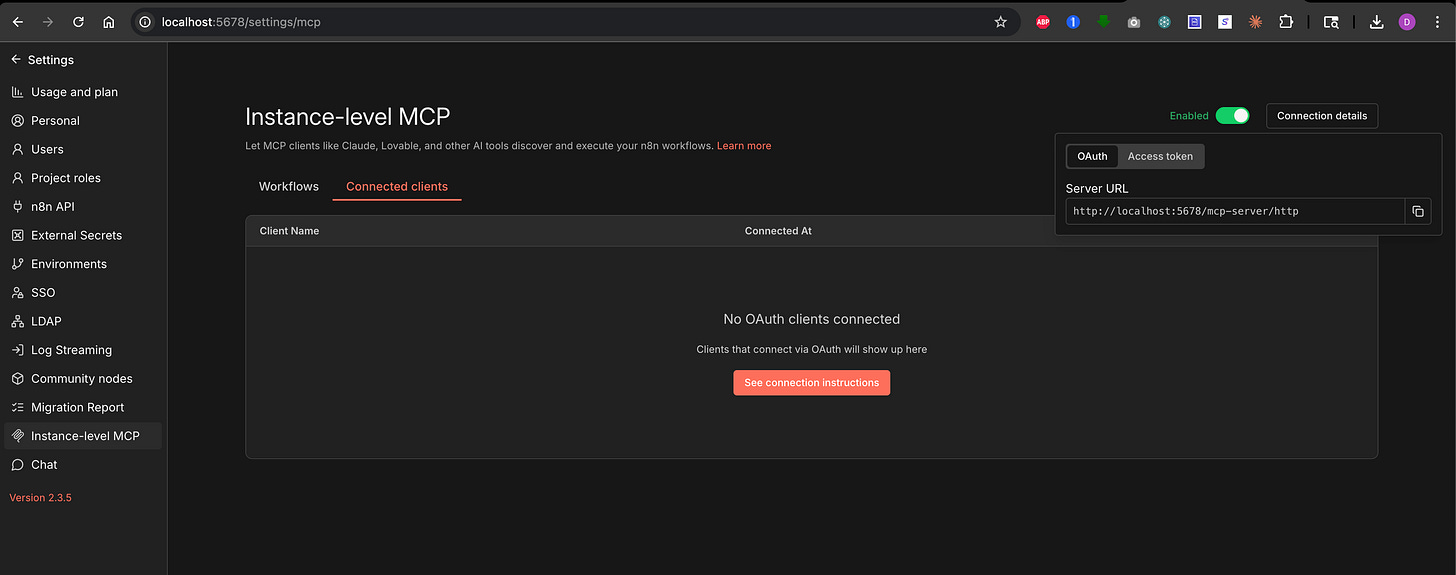Click the Connected At column header
The width and height of the screenshot is (1456, 575).
778,231
